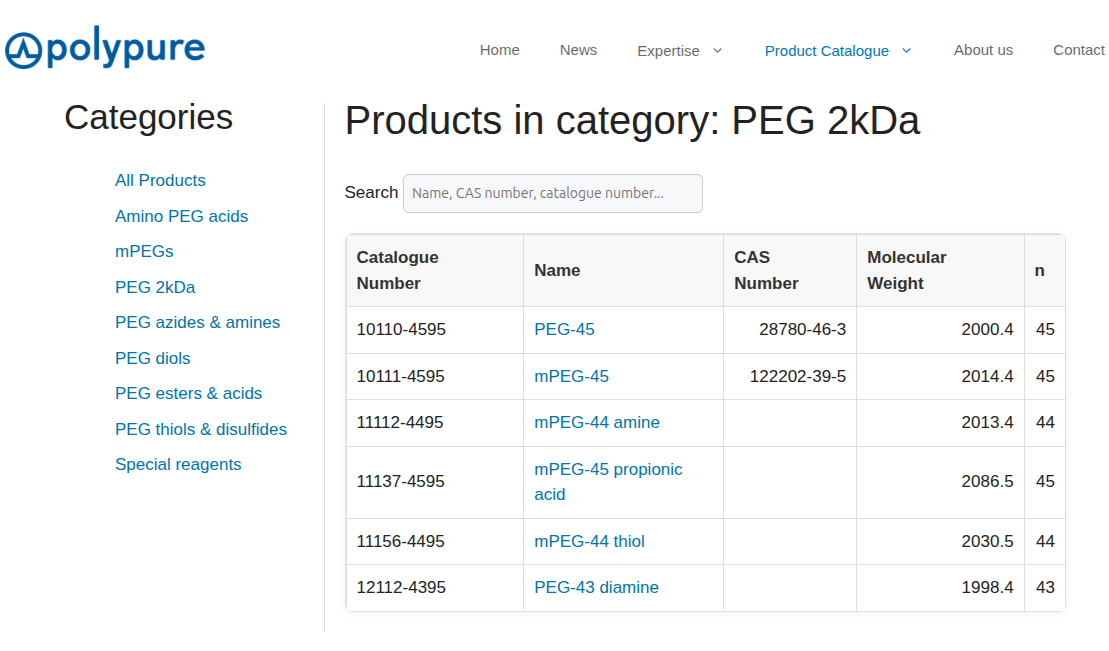The image size is (1109, 651).
Task: Open the News section
Action: pos(578,50)
